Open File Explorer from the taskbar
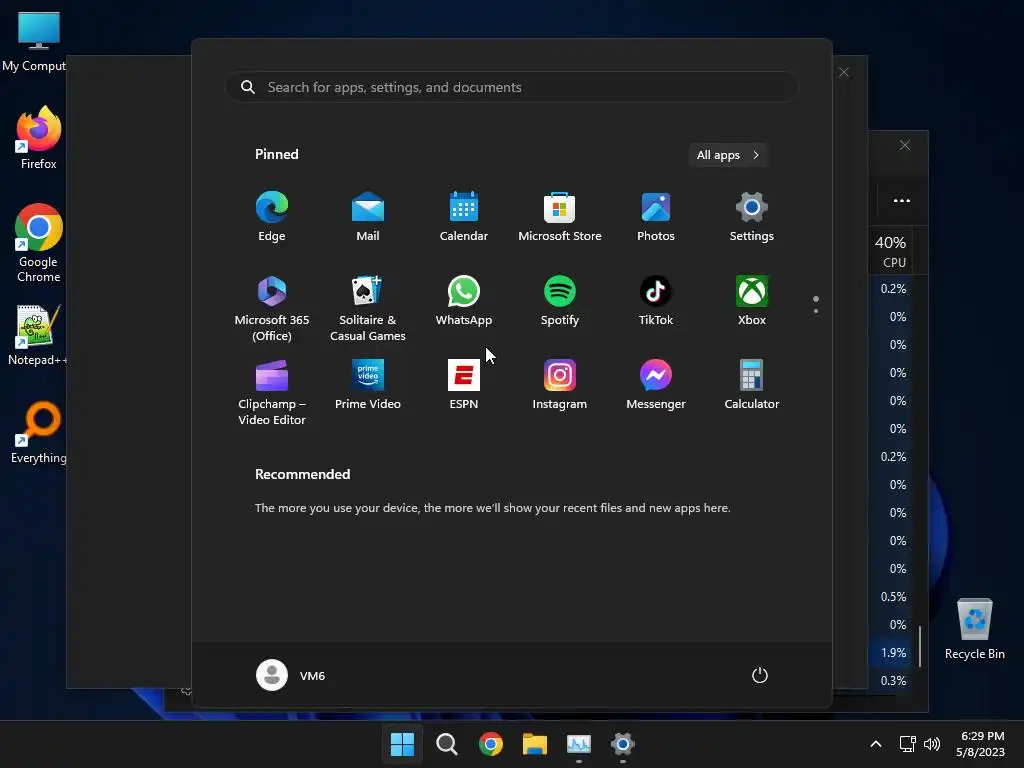Viewport: 1024px width, 768px height. point(535,744)
